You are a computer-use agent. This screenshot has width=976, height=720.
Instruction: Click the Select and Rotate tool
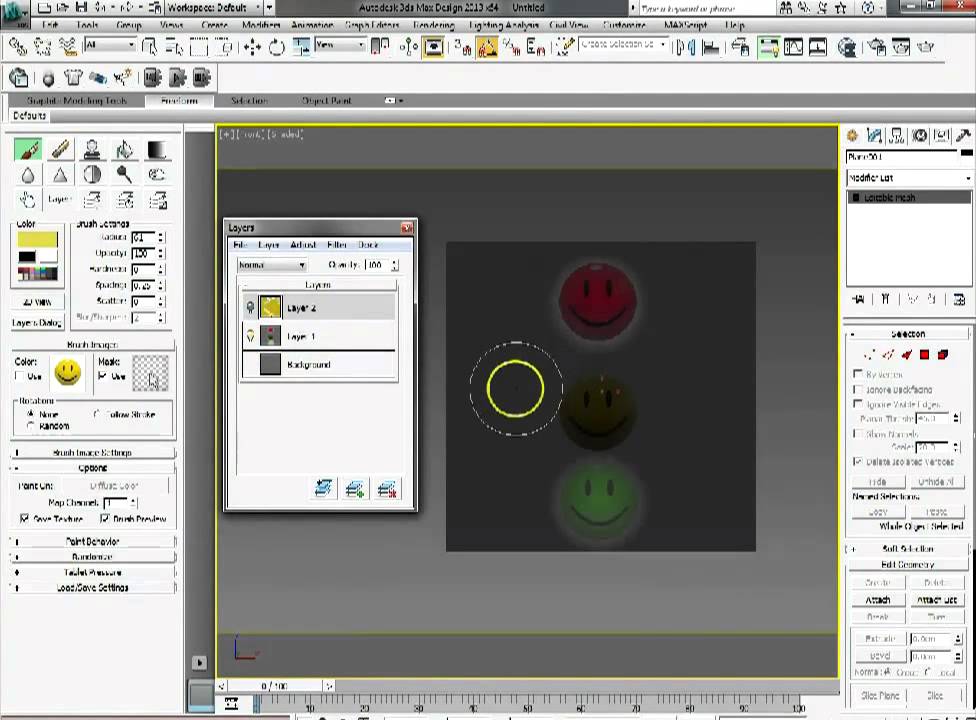pos(276,47)
